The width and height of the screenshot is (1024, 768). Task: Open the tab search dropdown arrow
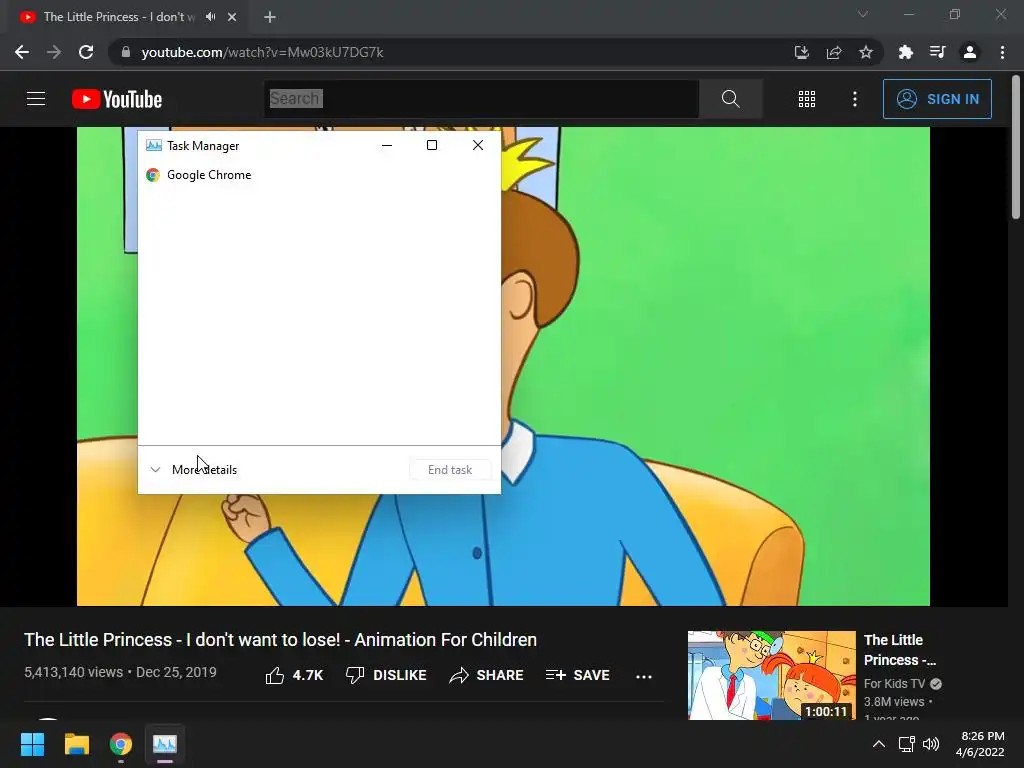tap(863, 14)
